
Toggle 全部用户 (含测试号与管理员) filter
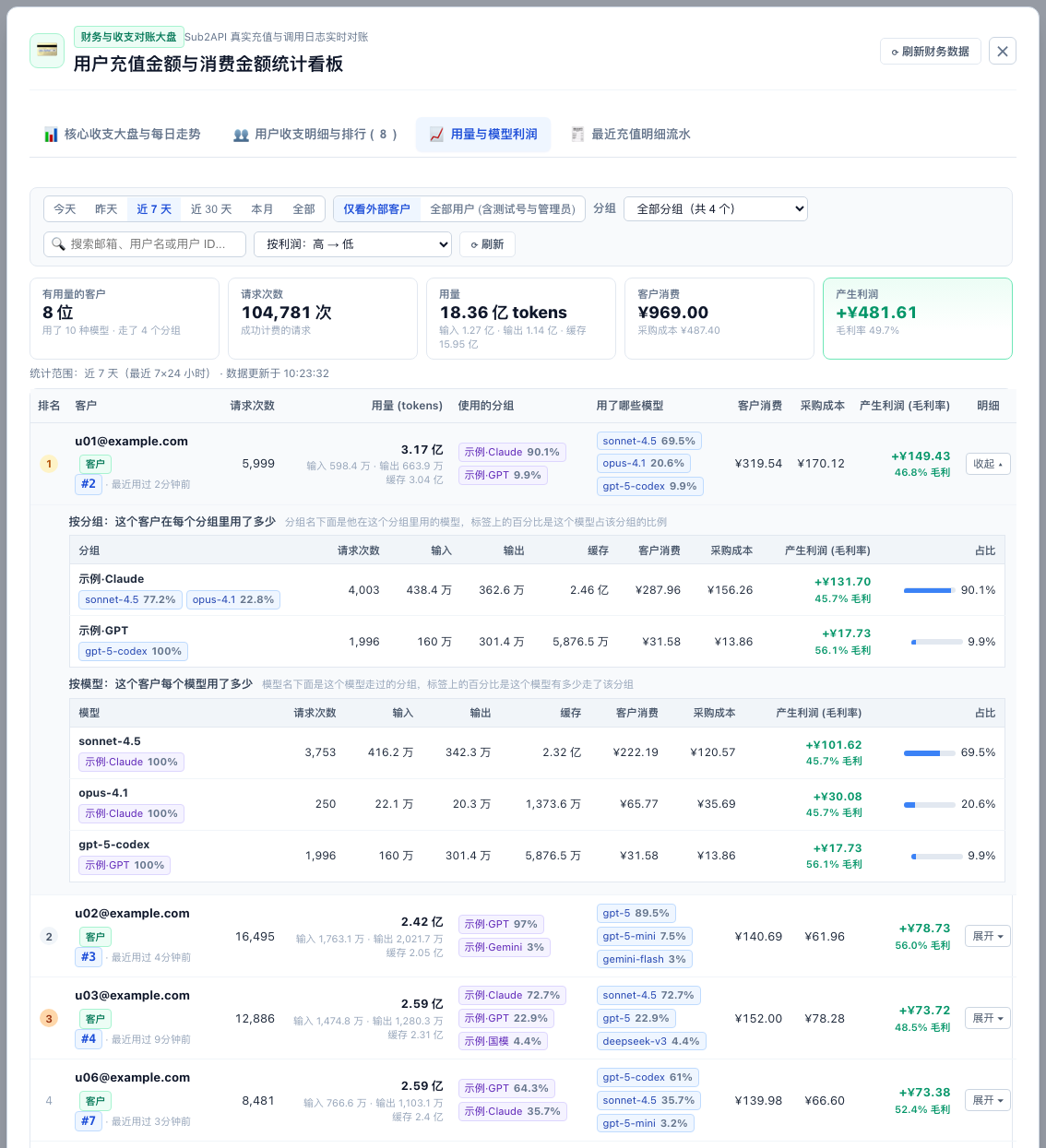(x=503, y=209)
